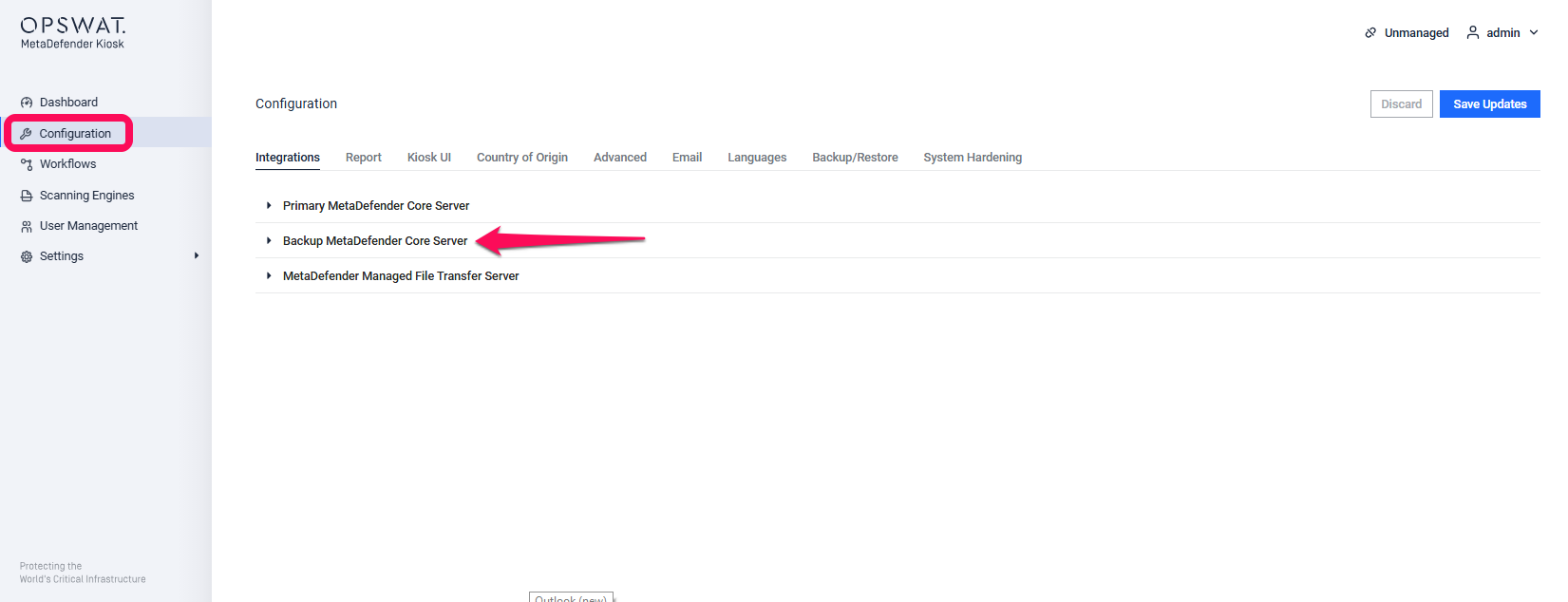Screen dimensions: 1568x602
Task: Open Settings in the sidebar
Action: [x=62, y=256]
